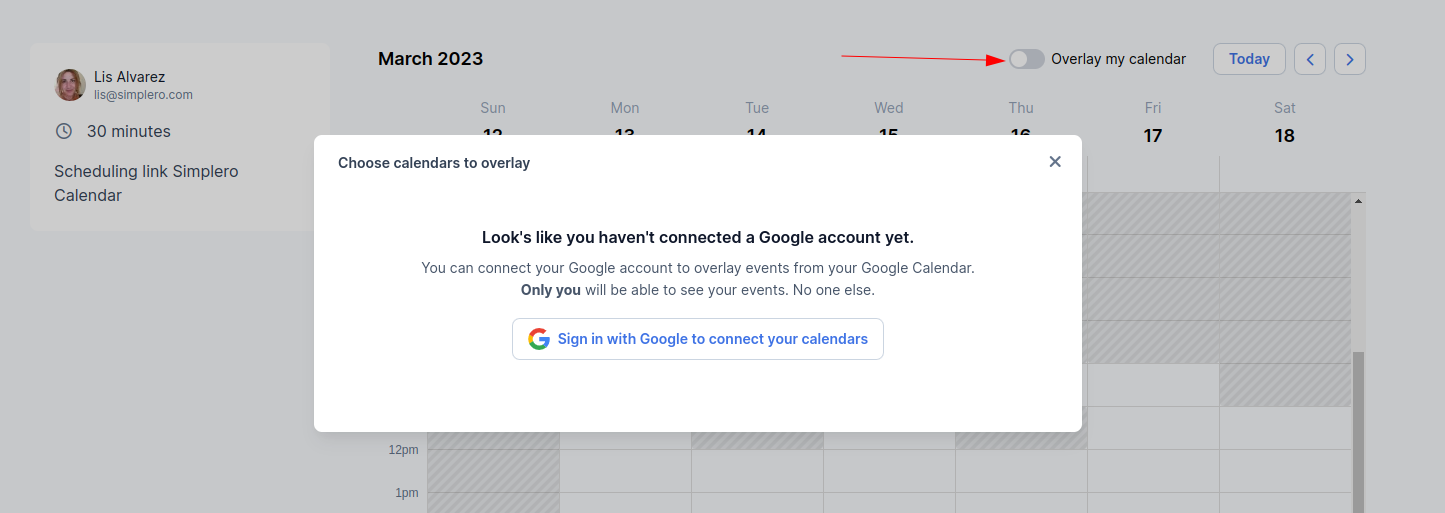Jump to Today in the calendar
The image size is (1445, 513).
(x=1249, y=59)
